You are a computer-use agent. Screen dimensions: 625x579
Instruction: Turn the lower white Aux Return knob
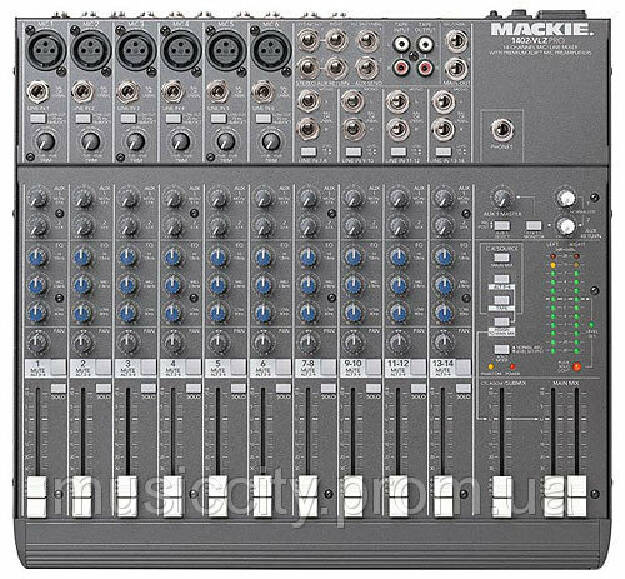pyautogui.click(x=566, y=226)
